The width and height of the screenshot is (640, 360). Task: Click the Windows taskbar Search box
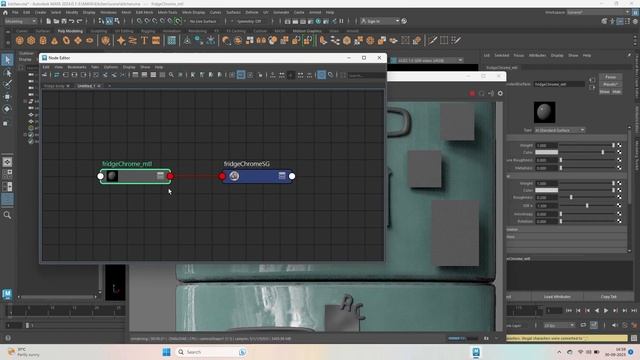point(211,352)
